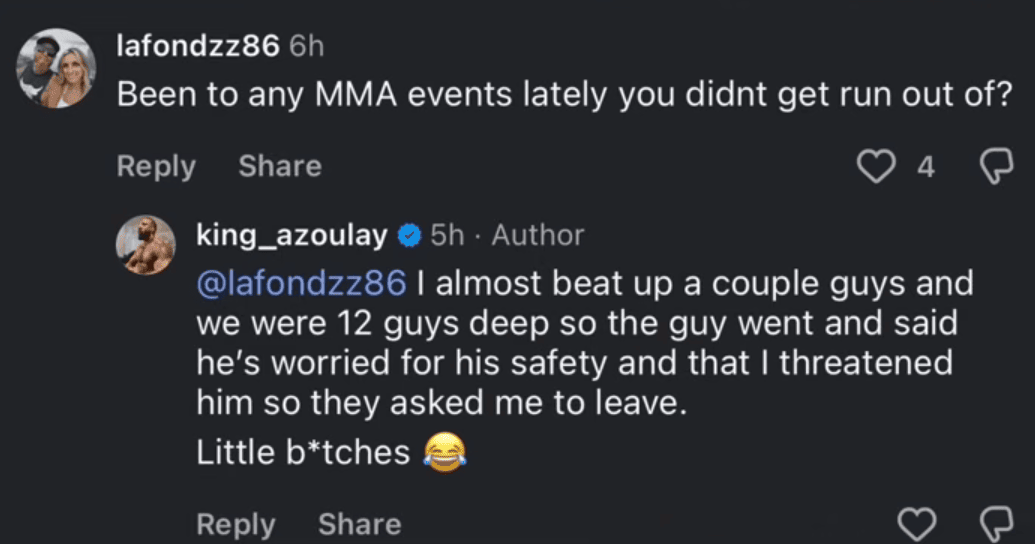Click the like count of 4

coord(926,167)
